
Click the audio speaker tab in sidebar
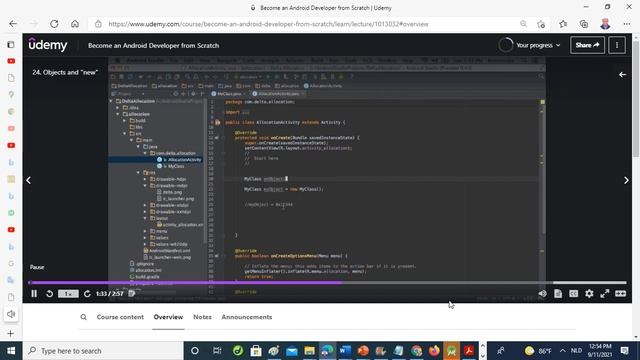(11, 314)
